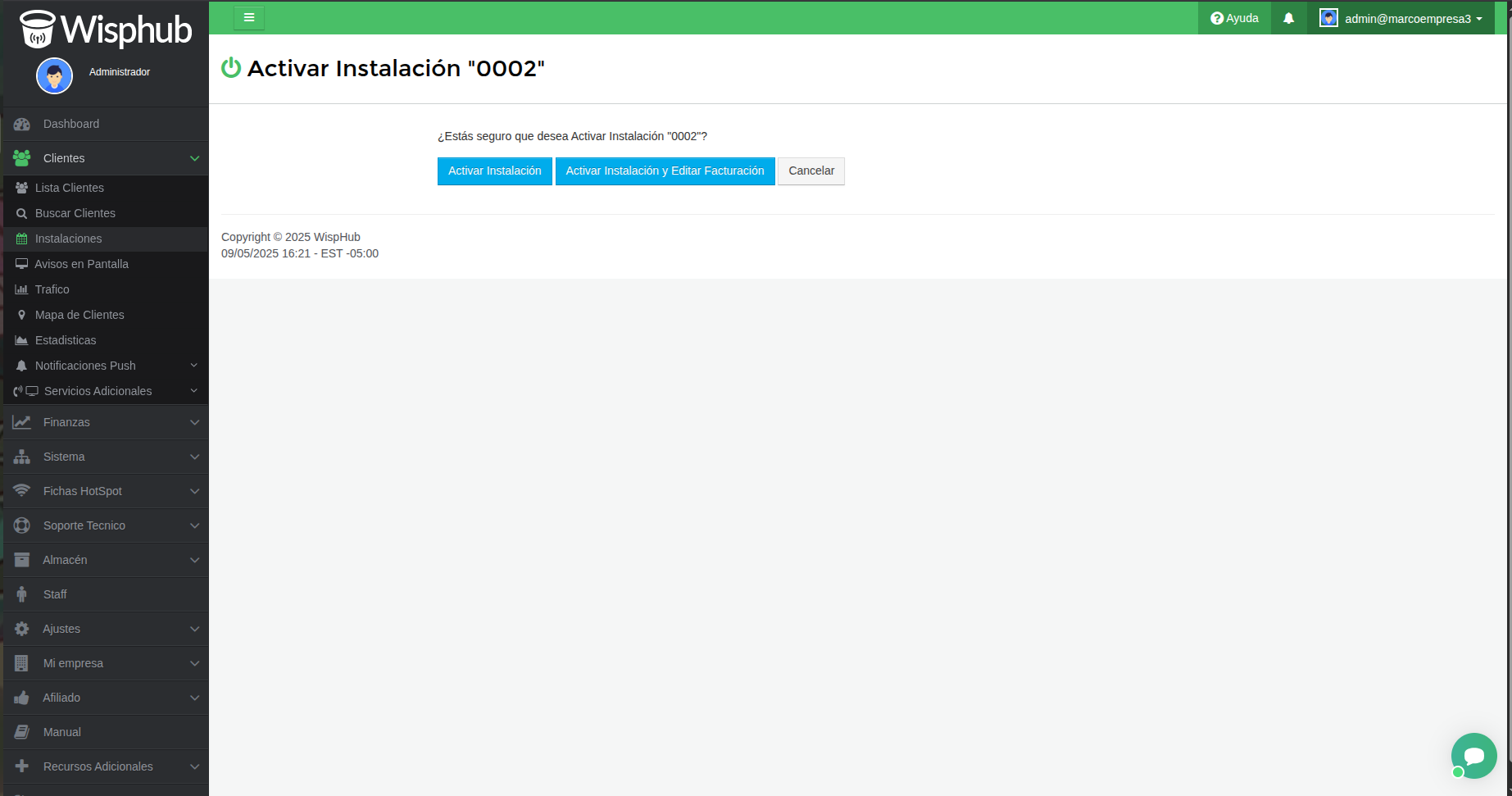Click the Servicios Adicionales icon

[x=26, y=391]
